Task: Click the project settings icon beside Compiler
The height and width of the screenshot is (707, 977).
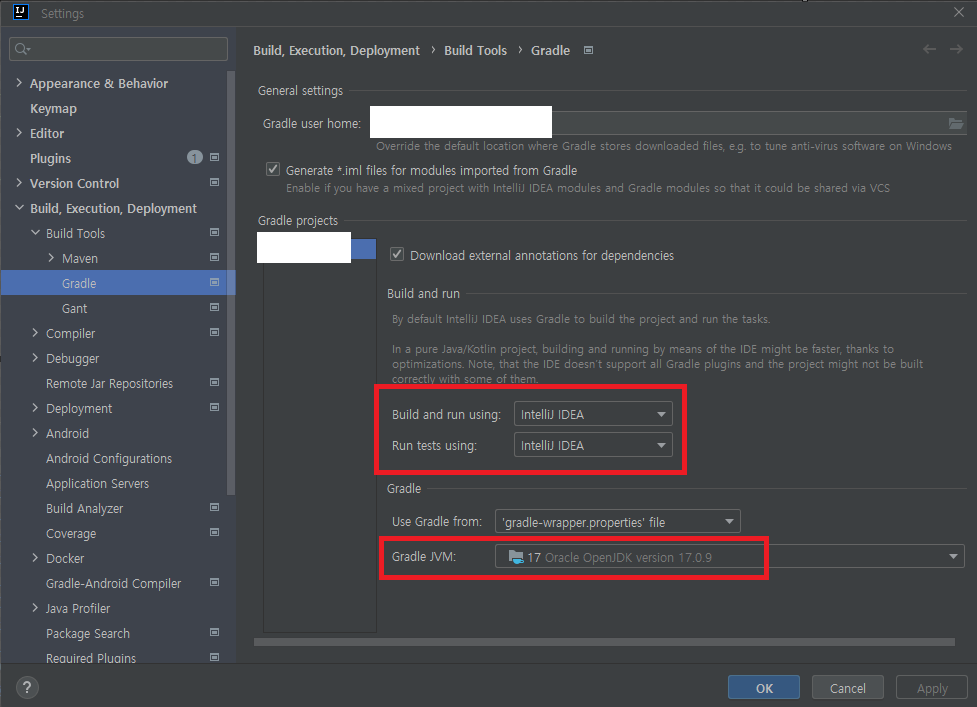Action: click(x=214, y=332)
